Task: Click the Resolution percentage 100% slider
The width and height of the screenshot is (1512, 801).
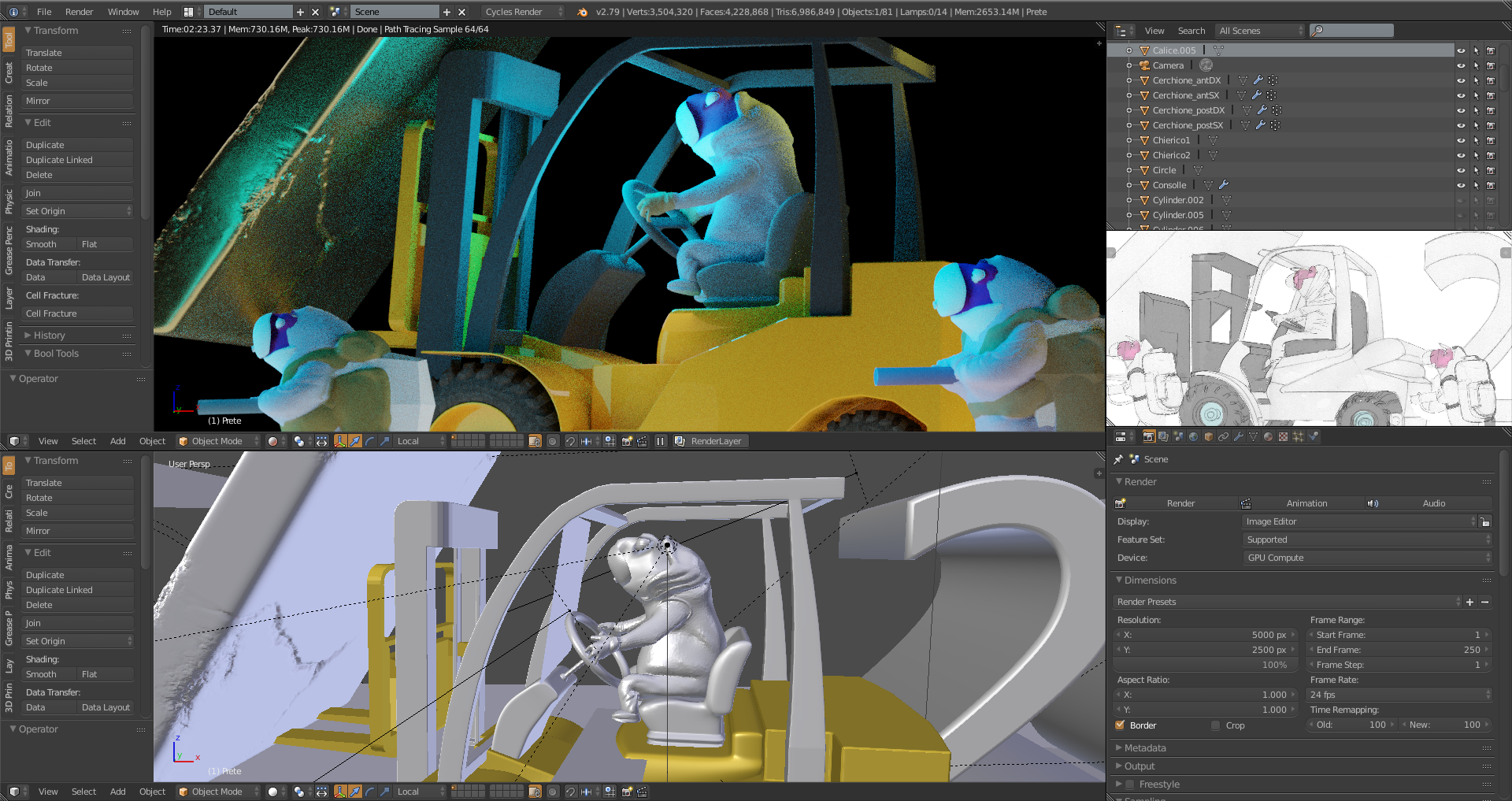Action: click(1206, 665)
